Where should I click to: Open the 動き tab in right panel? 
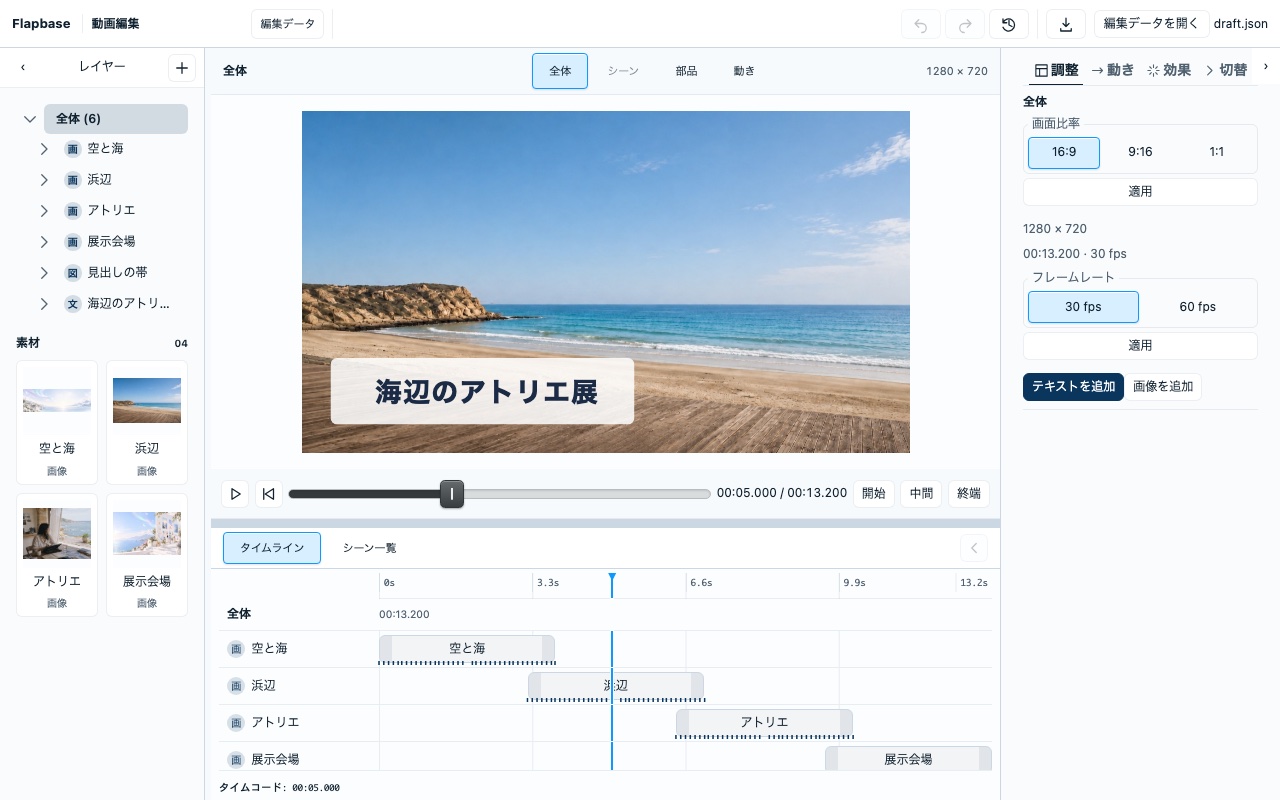pyautogui.click(x=1112, y=70)
